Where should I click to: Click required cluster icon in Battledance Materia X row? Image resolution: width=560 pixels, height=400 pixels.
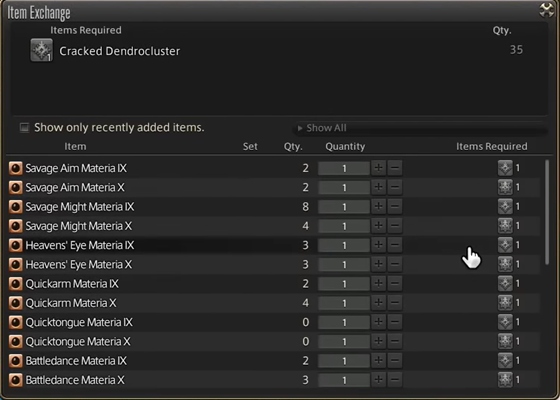[x=505, y=380]
